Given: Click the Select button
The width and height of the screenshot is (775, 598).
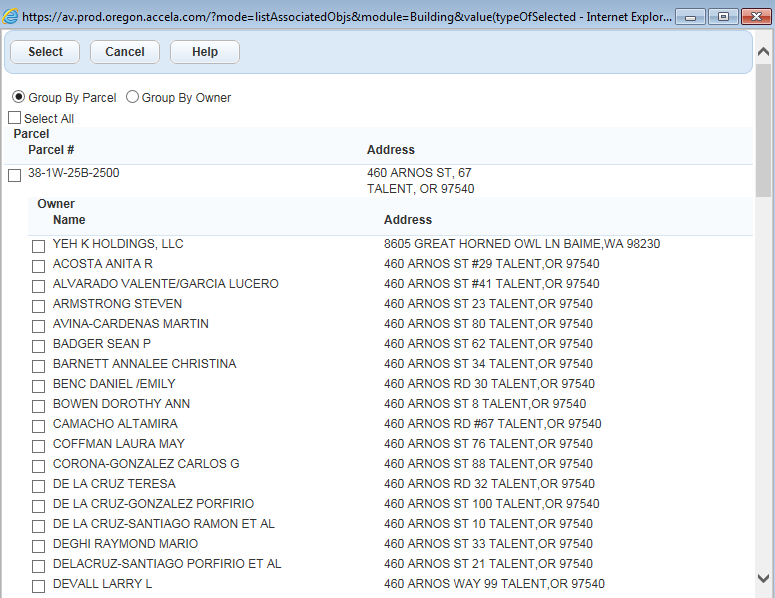Looking at the screenshot, I should pyautogui.click(x=45, y=52).
